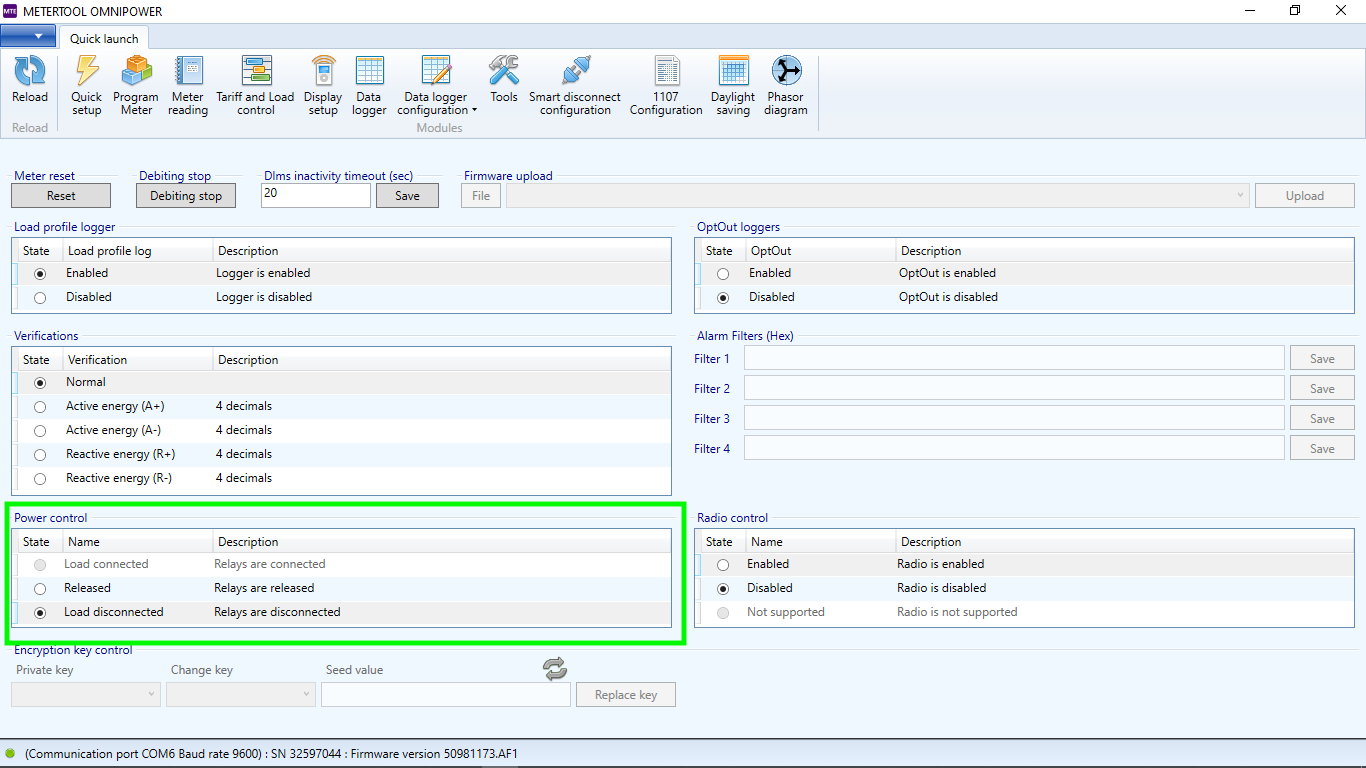Select Load profile logger Disabled radio
The image size is (1366, 768).
point(40,297)
